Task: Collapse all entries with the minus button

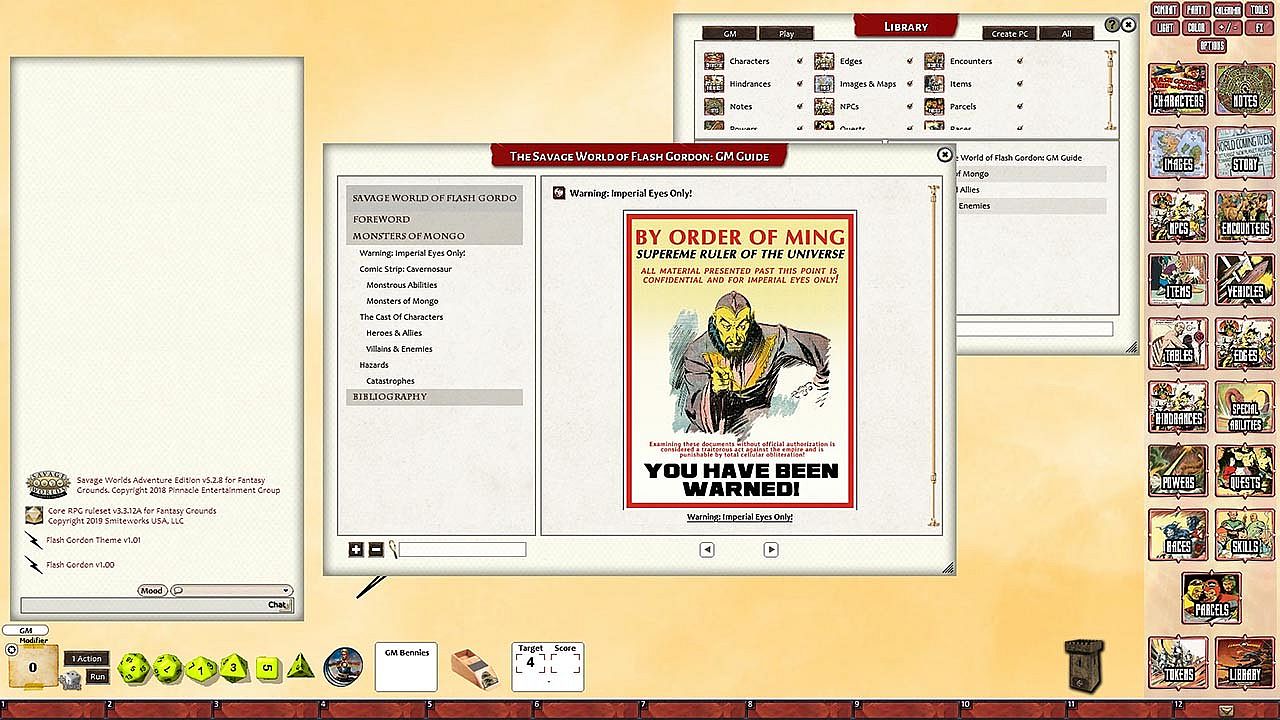Action: coord(376,549)
